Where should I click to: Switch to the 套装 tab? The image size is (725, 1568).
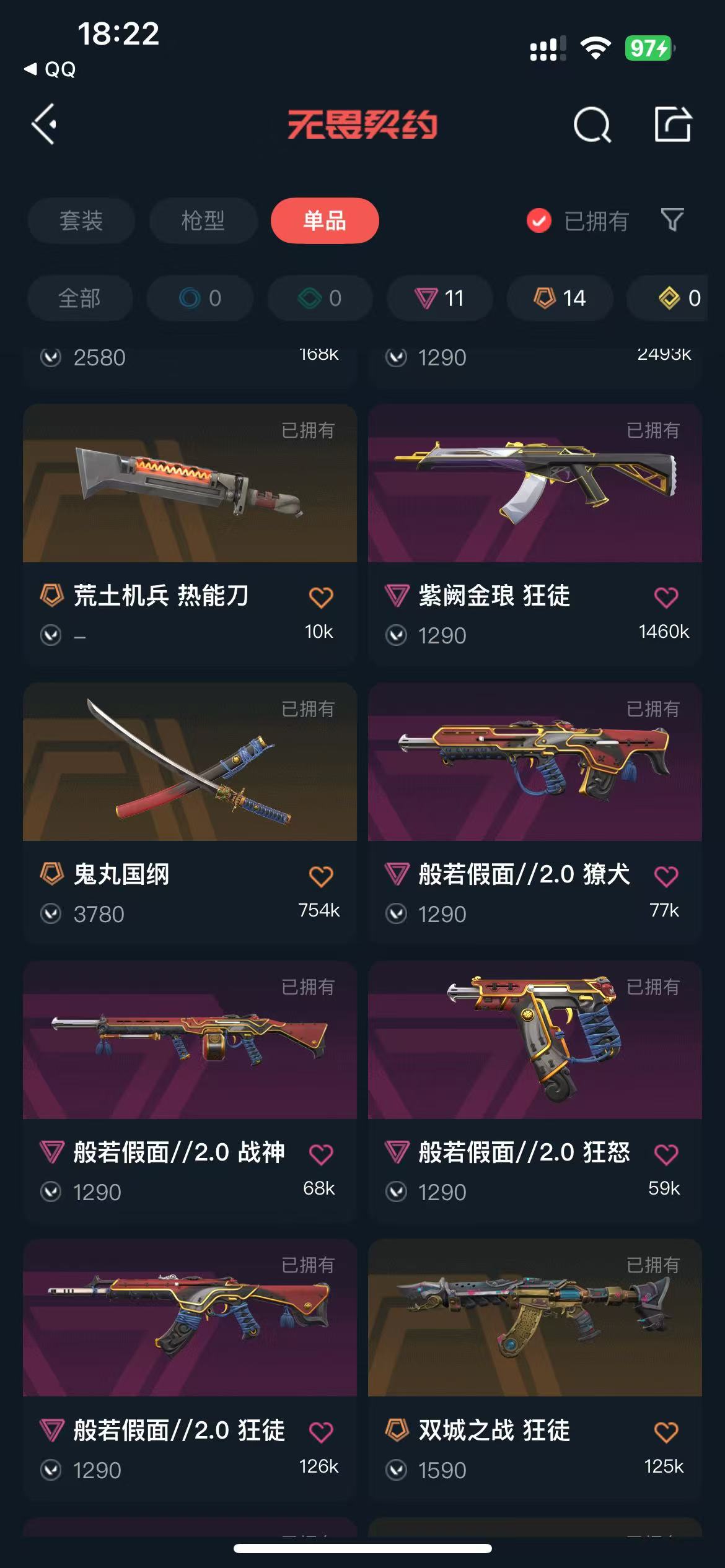click(81, 220)
